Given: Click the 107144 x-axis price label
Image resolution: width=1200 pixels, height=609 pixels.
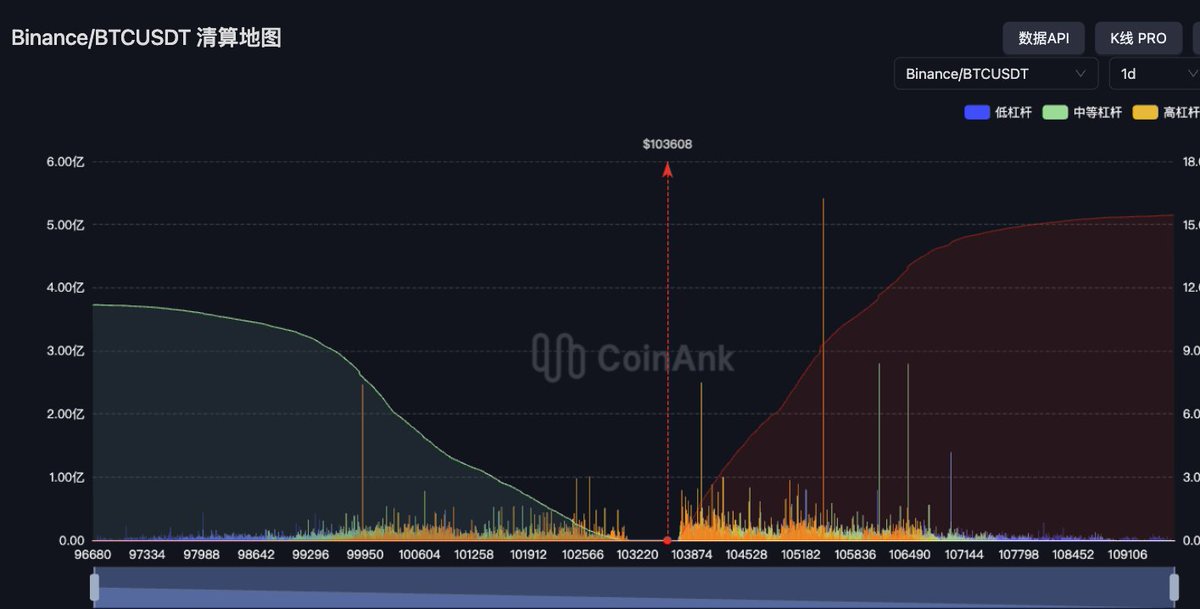Looking at the screenshot, I should pyautogui.click(x=964, y=555).
